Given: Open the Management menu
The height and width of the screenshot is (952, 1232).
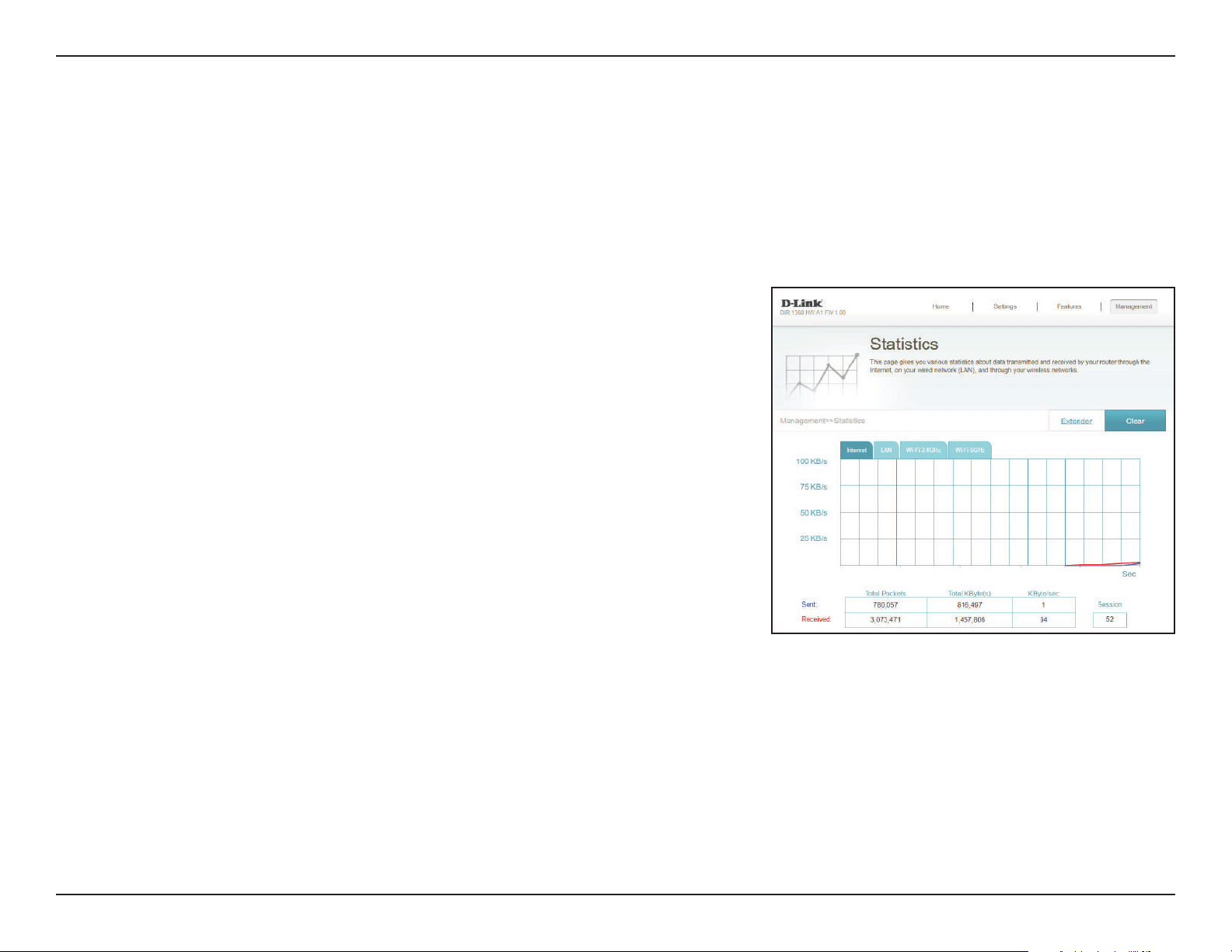Looking at the screenshot, I should click(x=1133, y=306).
